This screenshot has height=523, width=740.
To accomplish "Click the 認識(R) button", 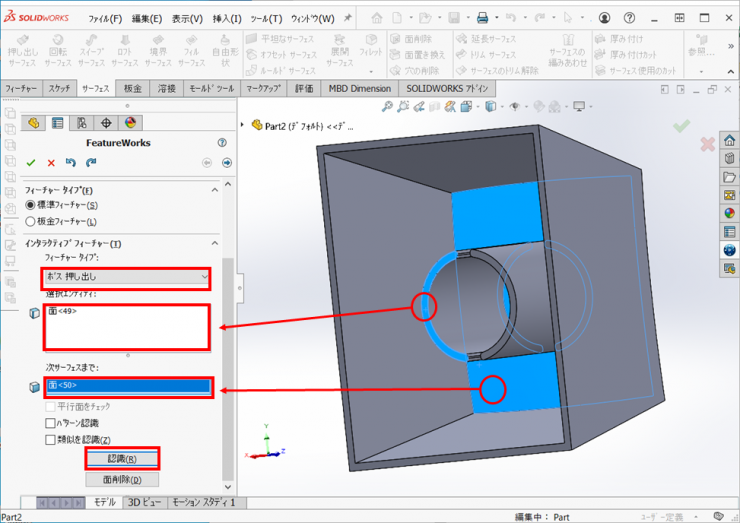I will tap(122, 459).
